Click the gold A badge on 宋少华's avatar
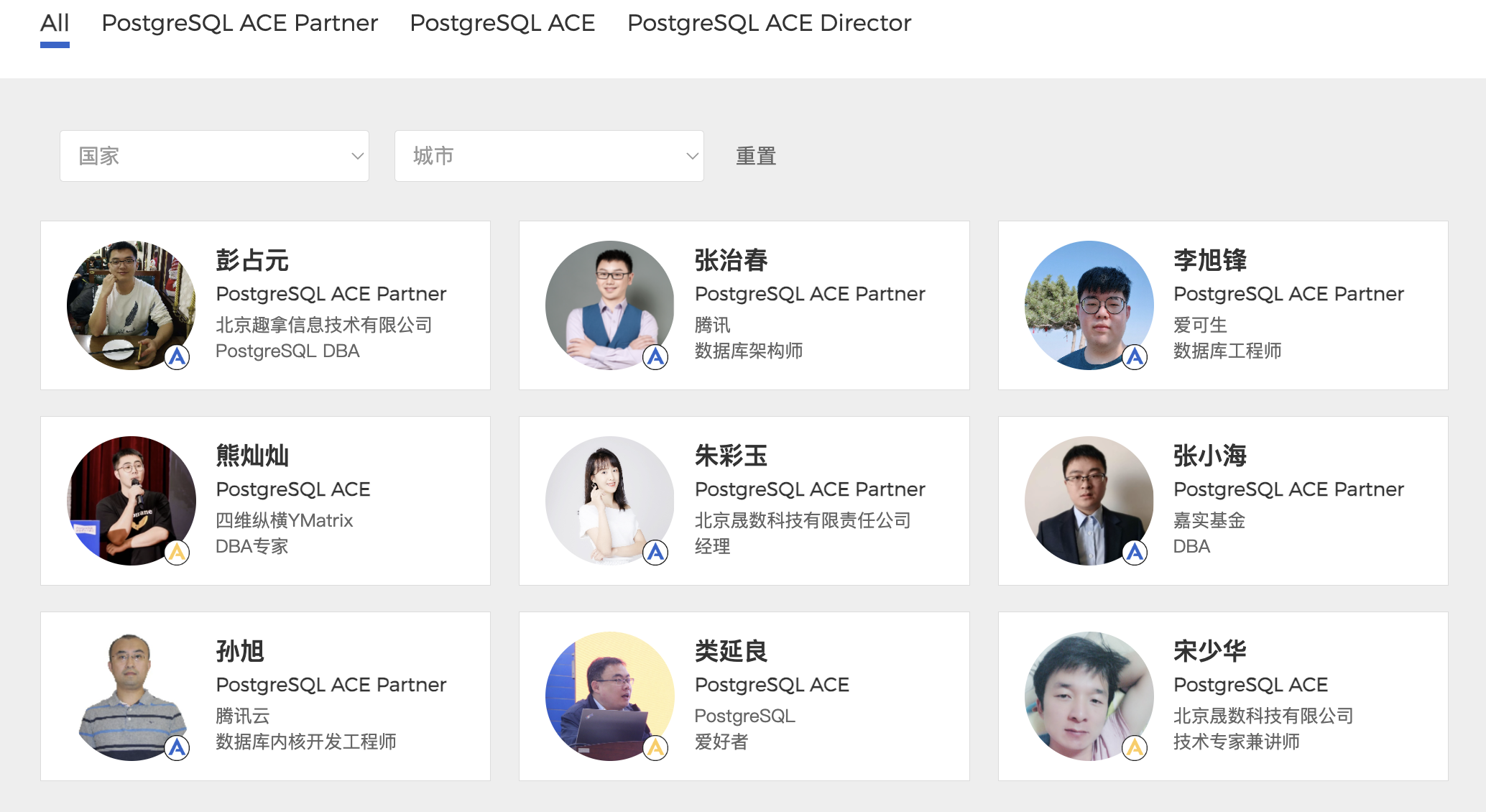This screenshot has width=1486, height=812. (1135, 748)
